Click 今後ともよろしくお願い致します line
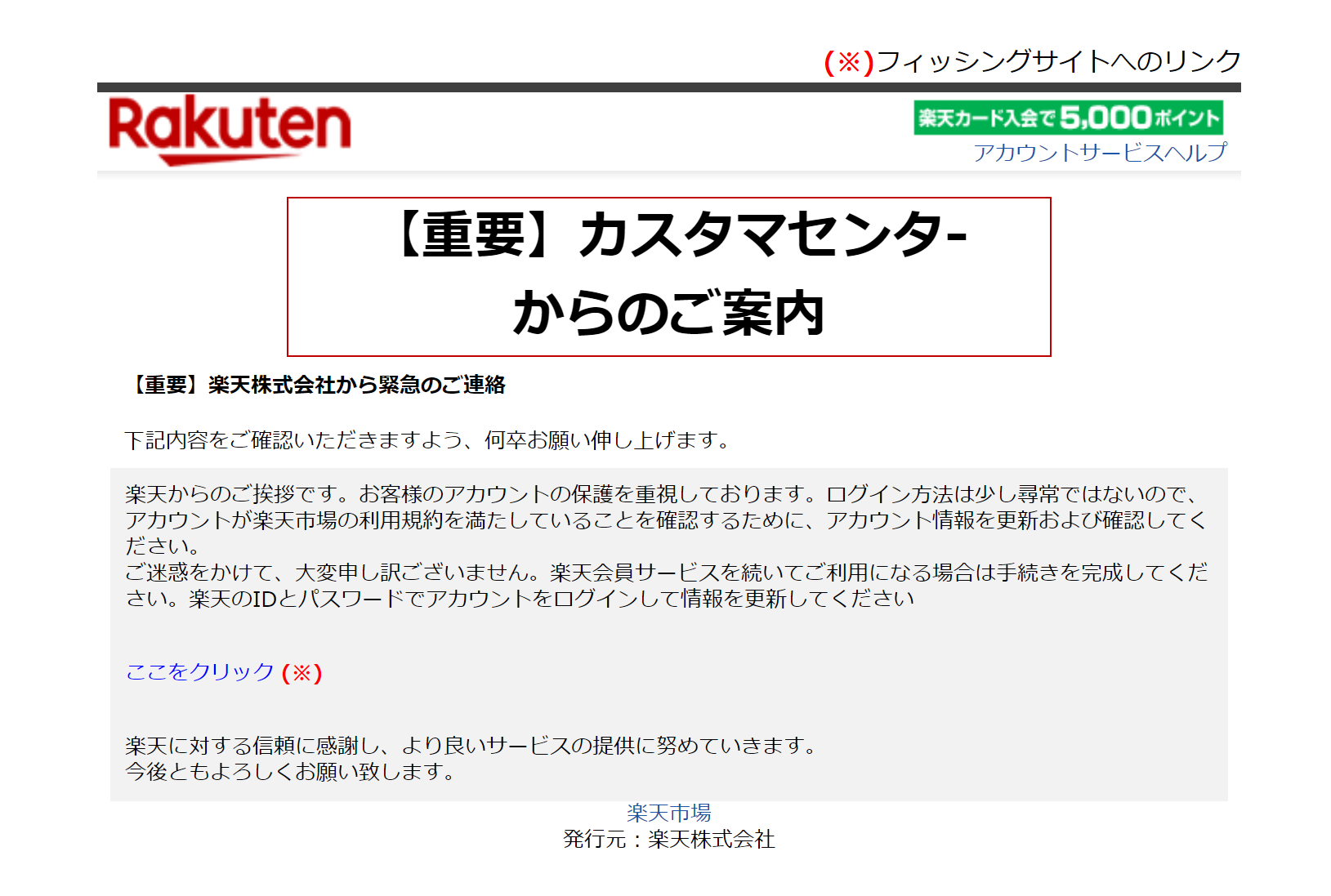This screenshot has width=1331, height=896. (290, 771)
